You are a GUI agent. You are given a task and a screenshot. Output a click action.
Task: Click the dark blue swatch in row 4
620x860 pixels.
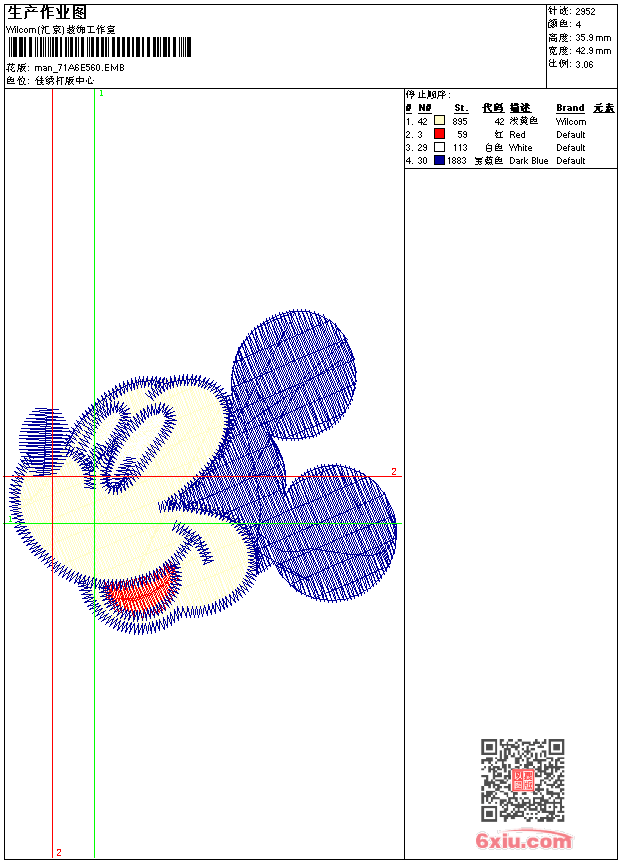coord(439,160)
